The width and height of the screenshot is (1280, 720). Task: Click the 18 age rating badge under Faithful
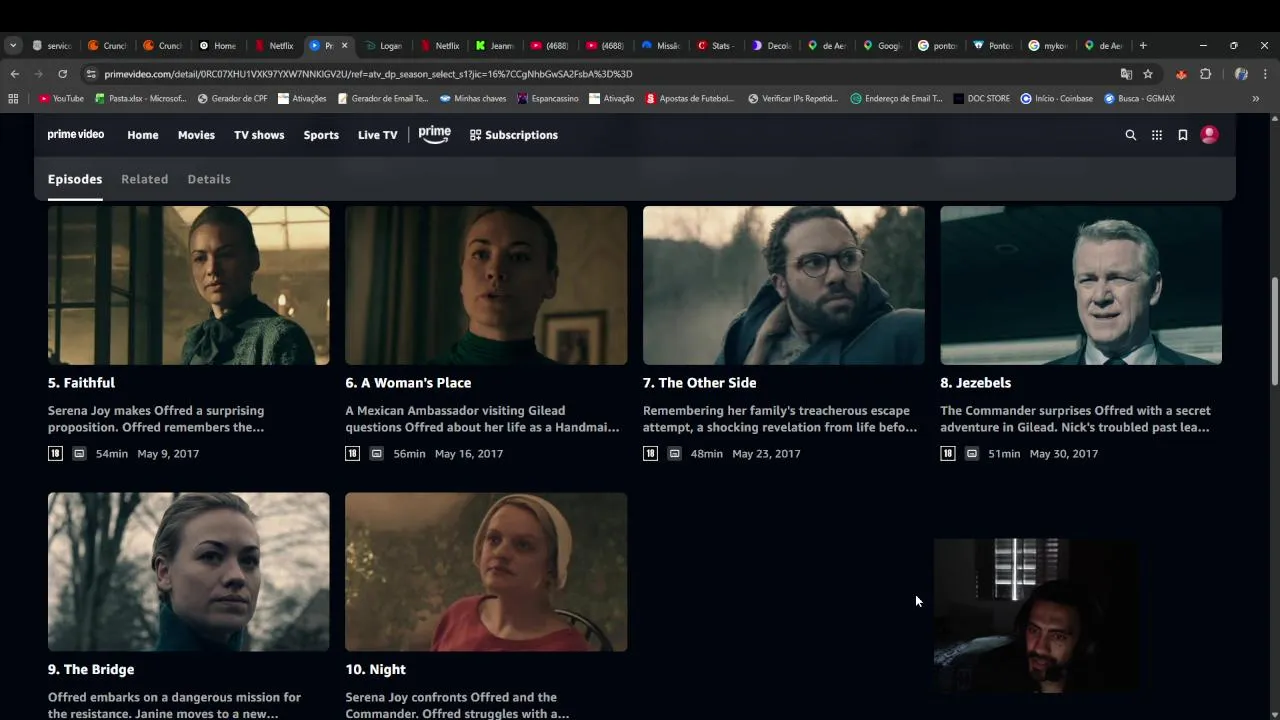pyautogui.click(x=55, y=454)
